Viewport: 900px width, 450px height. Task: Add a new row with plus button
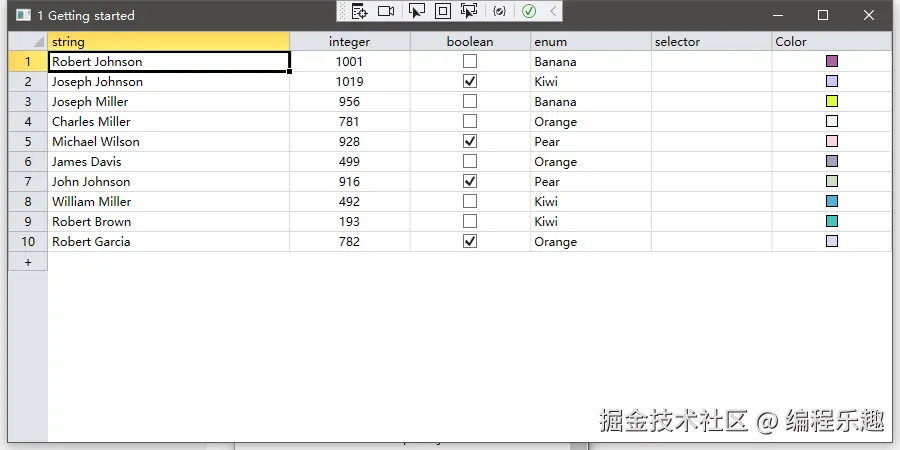click(x=28, y=262)
